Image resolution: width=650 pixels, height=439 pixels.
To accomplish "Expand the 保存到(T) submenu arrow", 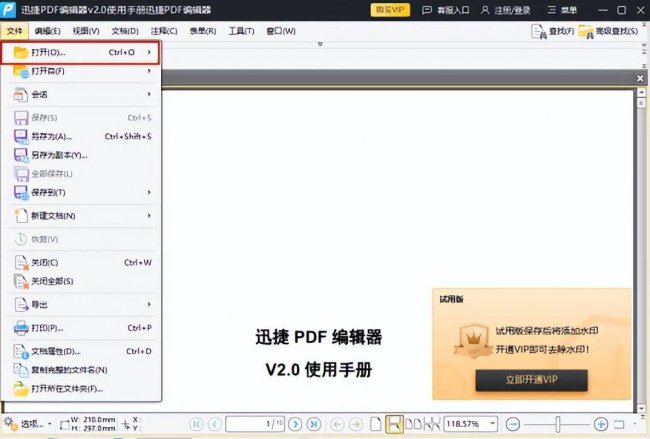I will click(149, 192).
